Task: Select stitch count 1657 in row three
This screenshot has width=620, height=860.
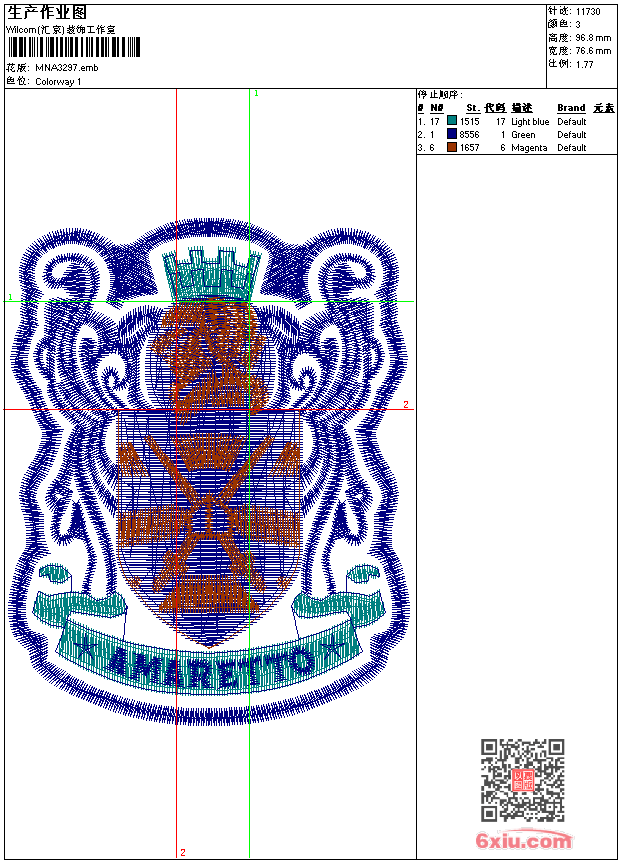Action: point(470,148)
